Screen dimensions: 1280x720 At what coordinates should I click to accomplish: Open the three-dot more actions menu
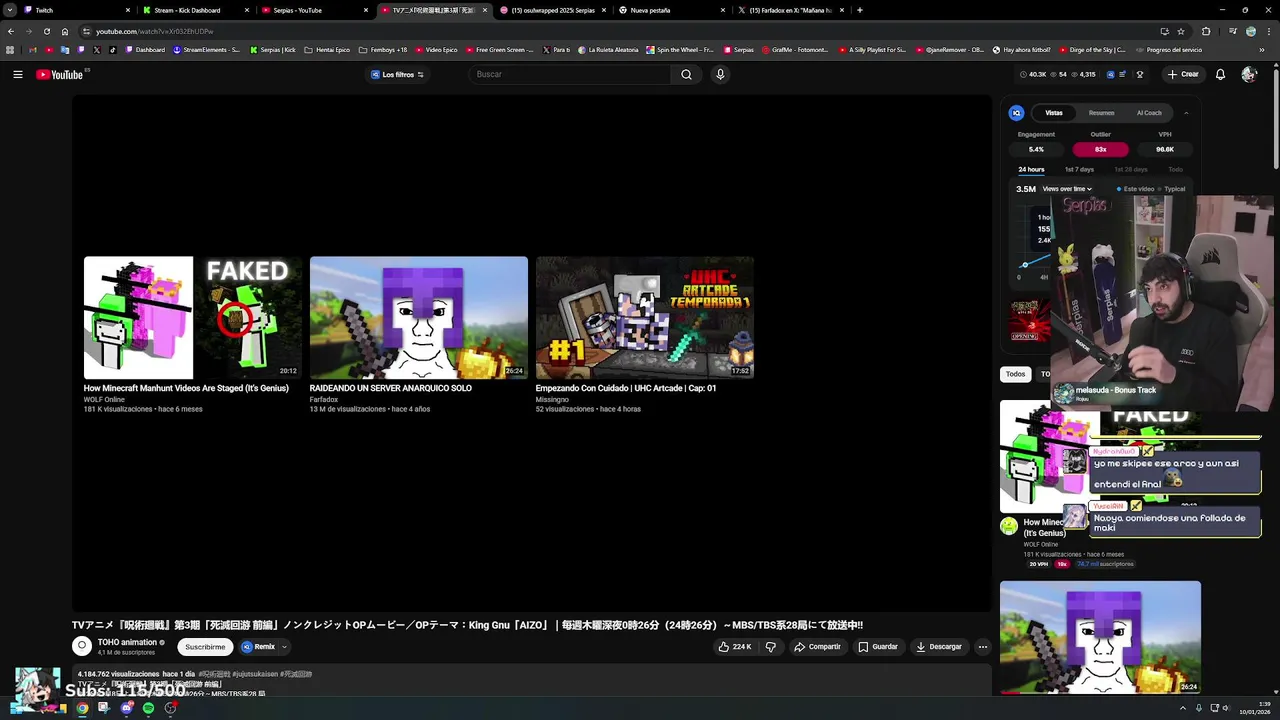pos(982,647)
